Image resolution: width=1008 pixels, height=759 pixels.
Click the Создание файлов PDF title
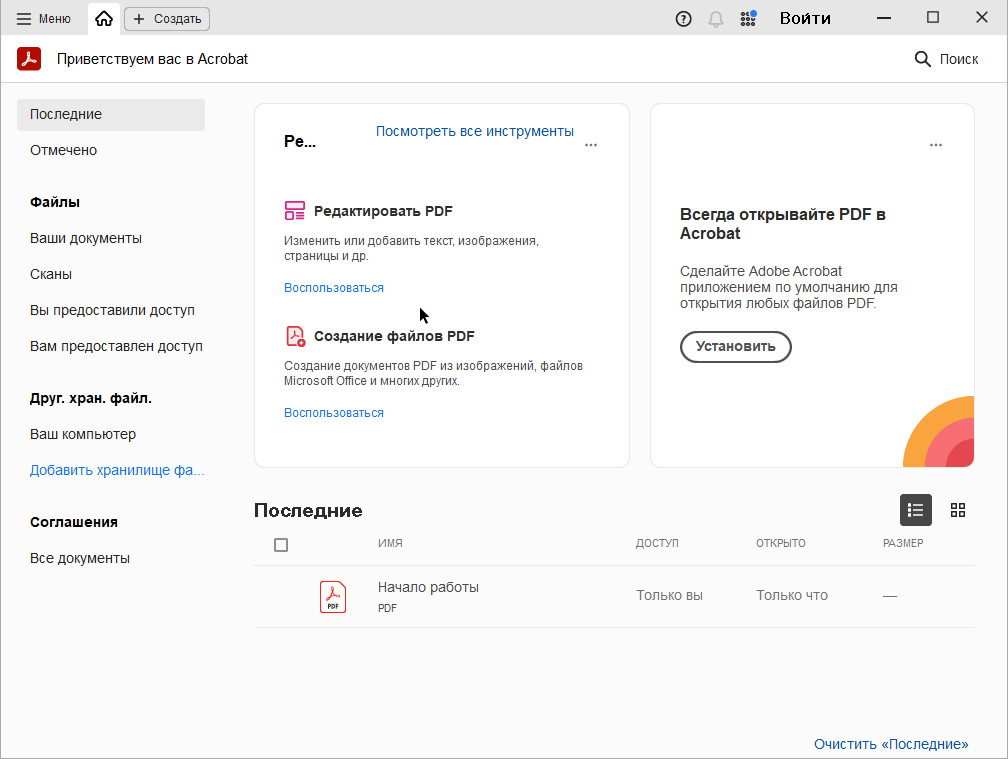394,336
